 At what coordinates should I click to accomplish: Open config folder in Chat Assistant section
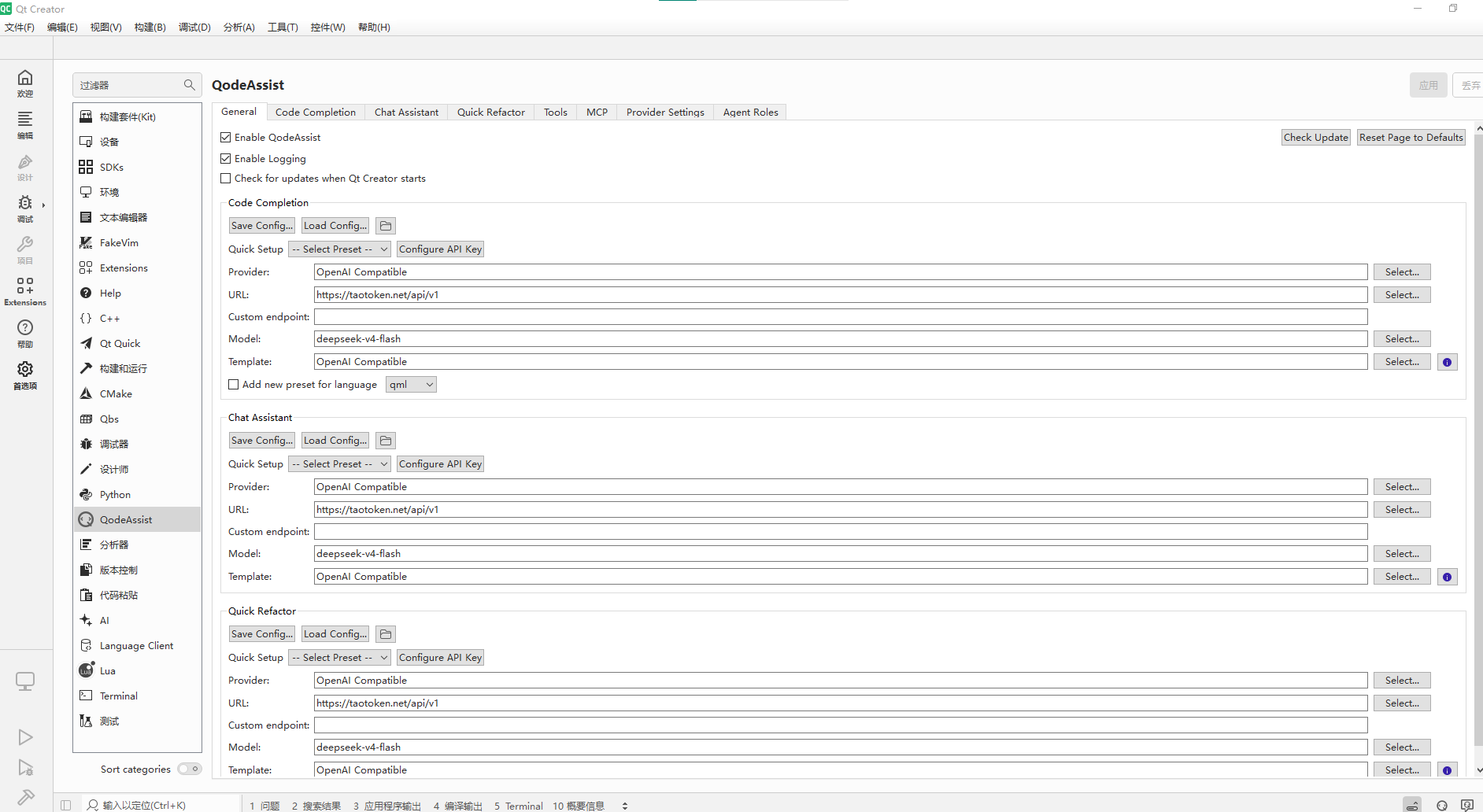(x=386, y=441)
